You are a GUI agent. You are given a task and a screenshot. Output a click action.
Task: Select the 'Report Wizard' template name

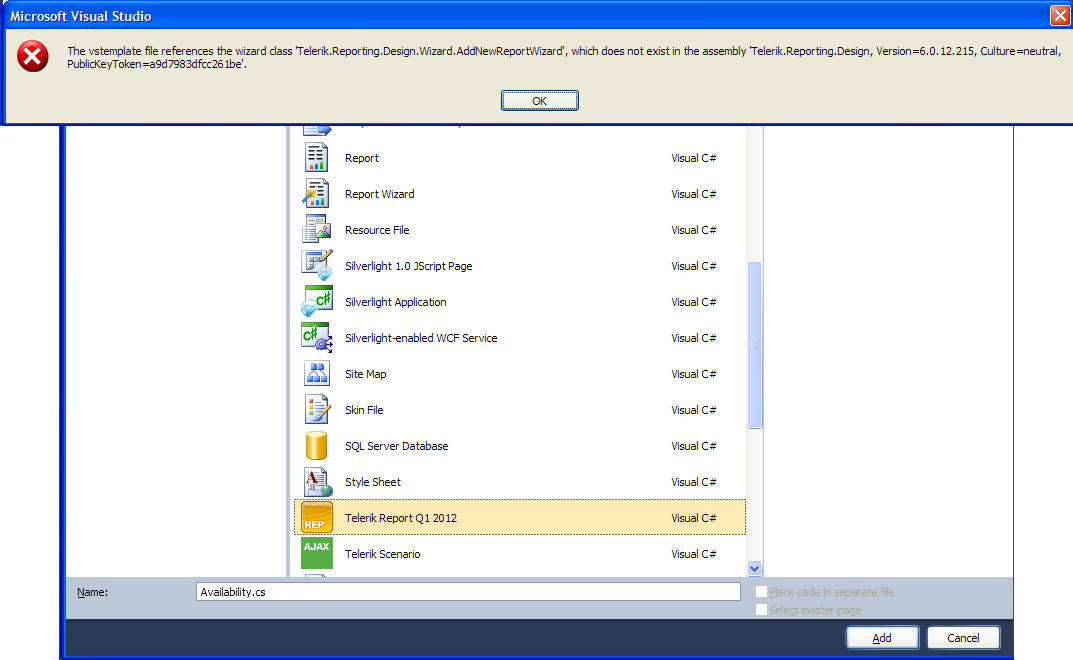[379, 194]
